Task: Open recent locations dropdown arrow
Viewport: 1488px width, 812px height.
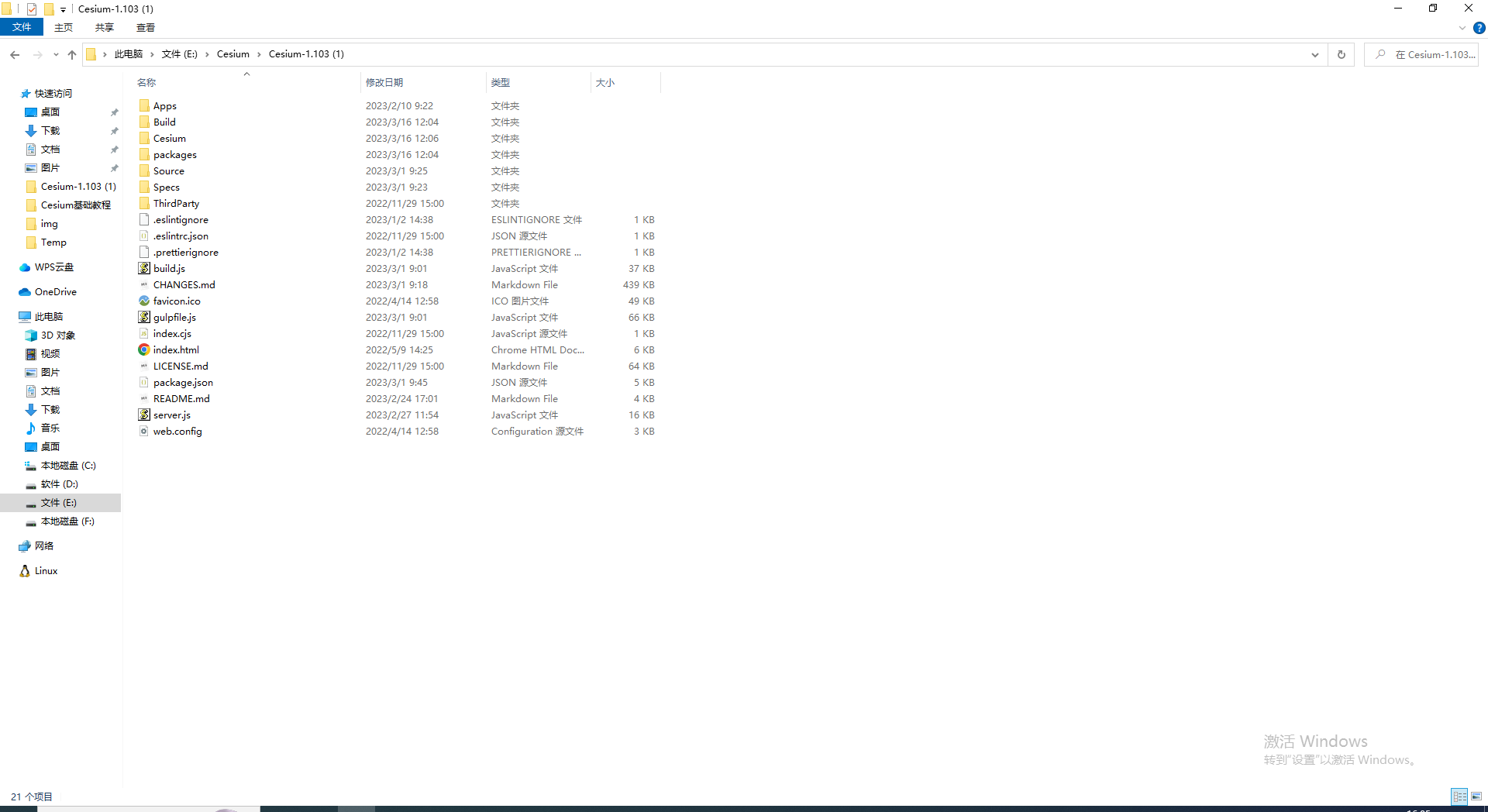Action: pos(56,55)
